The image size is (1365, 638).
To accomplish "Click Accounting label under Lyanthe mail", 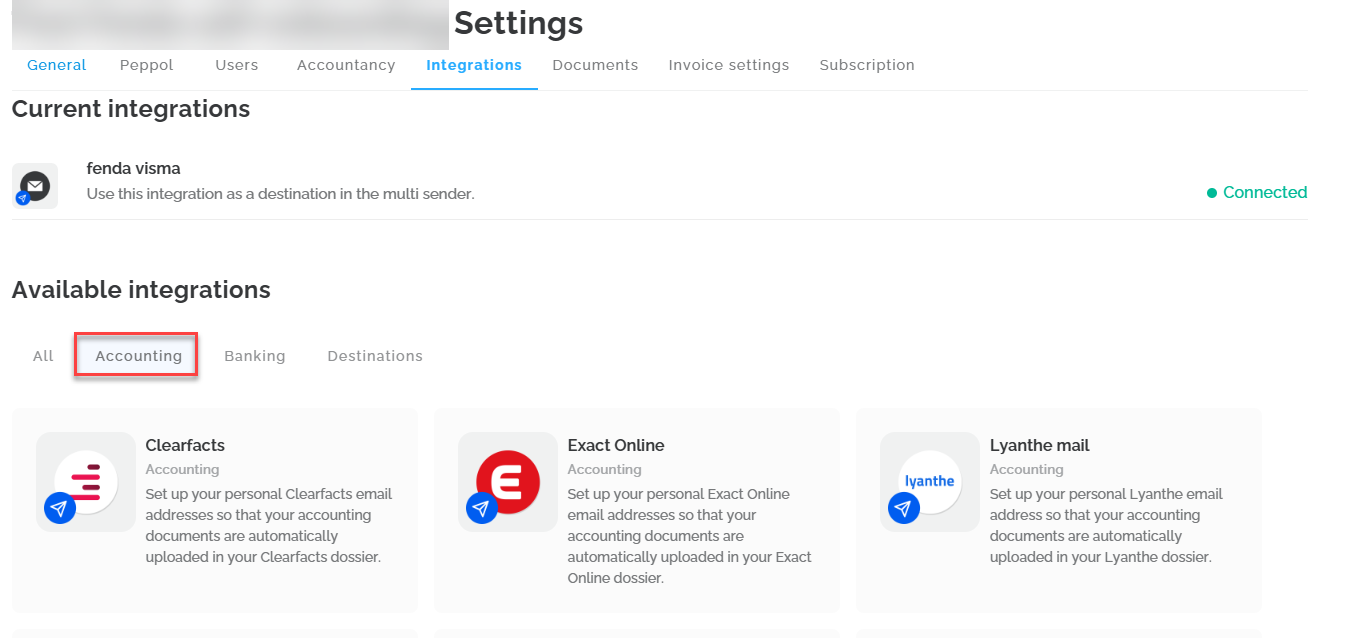I will coord(1026,469).
